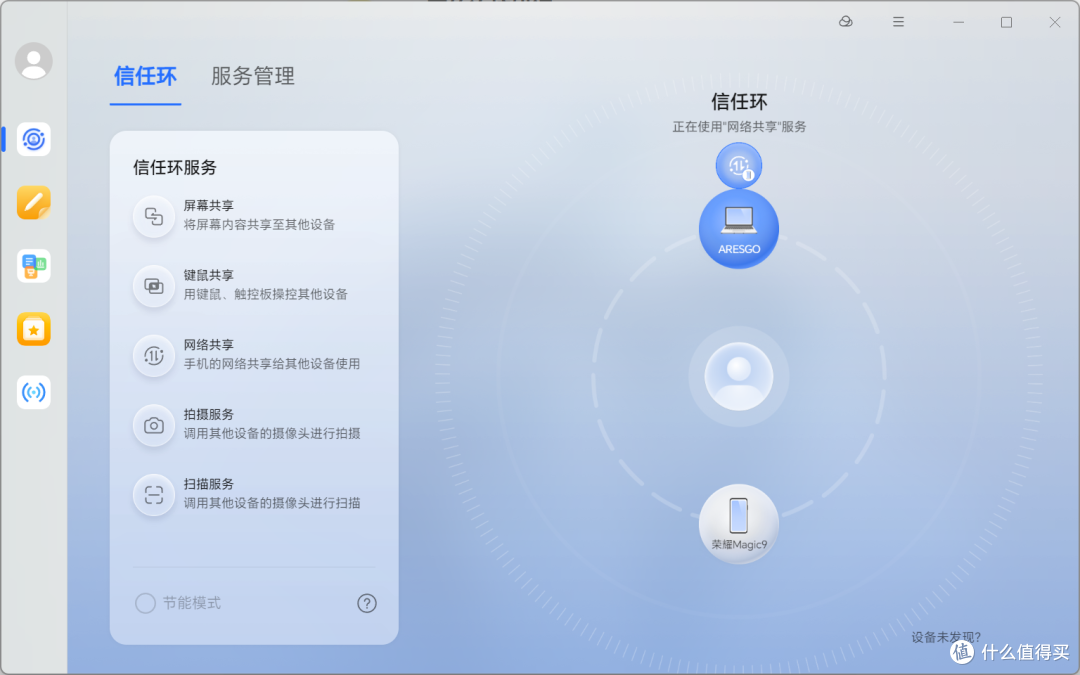Open the profile avatar in the sidebar

pyautogui.click(x=34, y=61)
